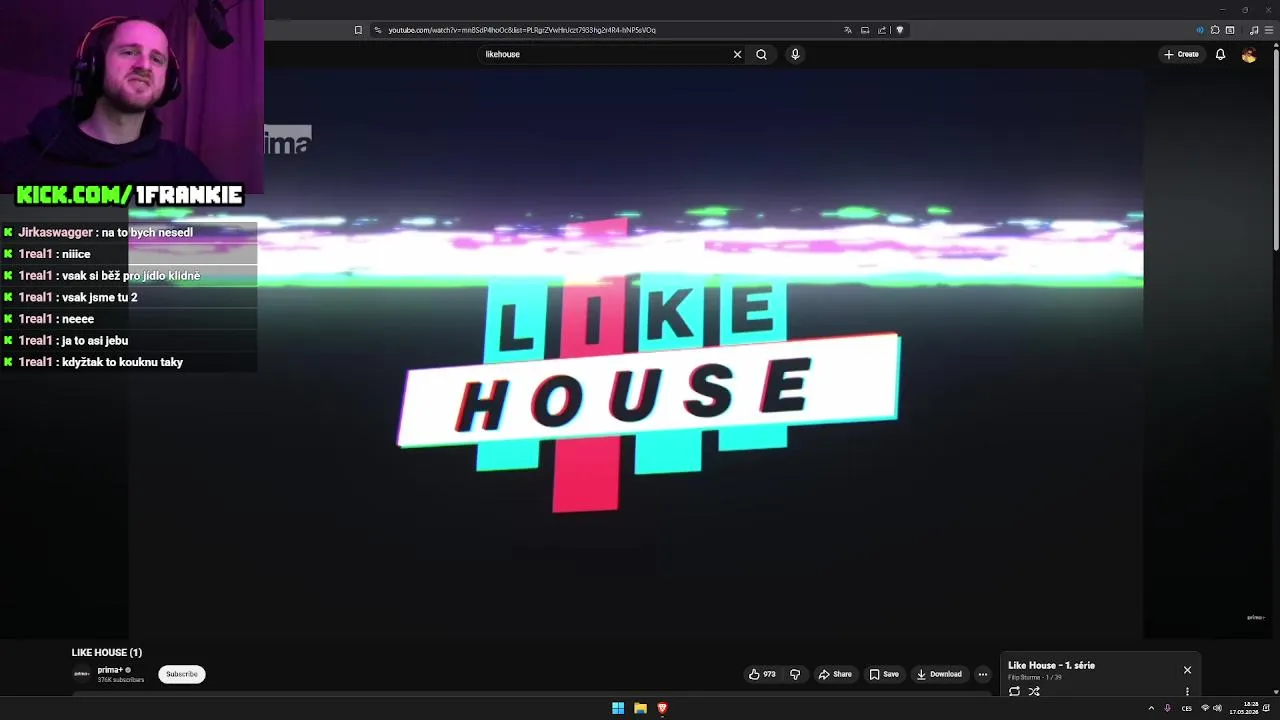Open the site settings icon before the URL
The width and height of the screenshot is (1280, 720).
377,30
